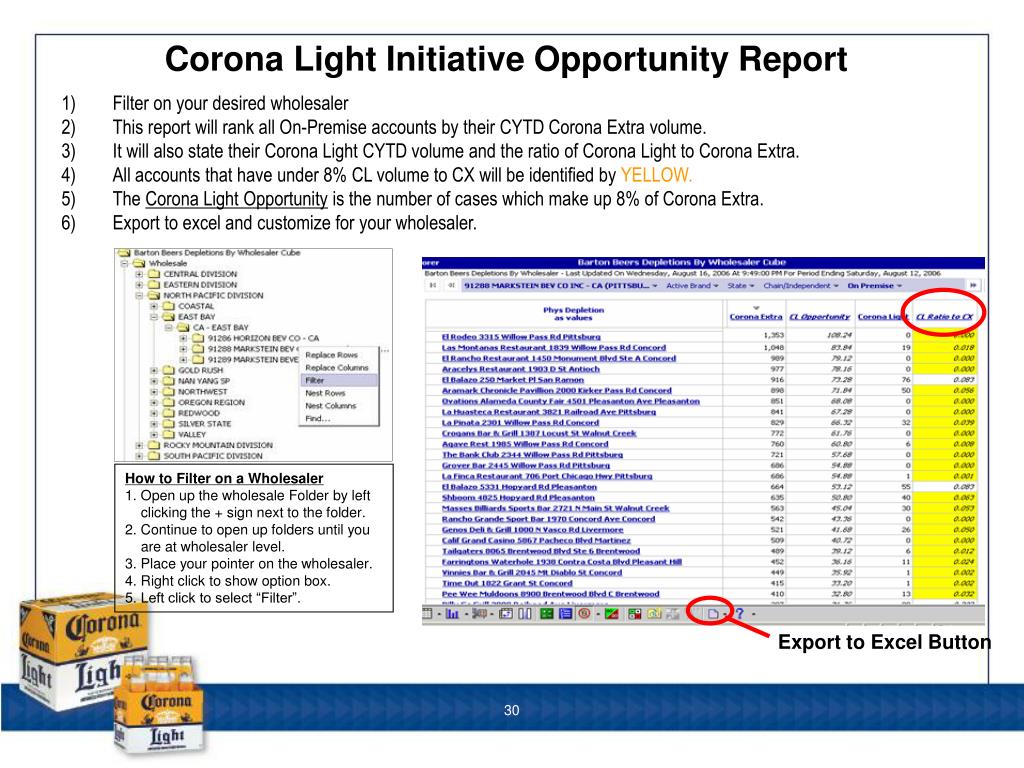Image resolution: width=1024 pixels, height=768 pixels.
Task: Expand the ROCKY MOUNTAIN DIVISION folder
Action: [139, 445]
